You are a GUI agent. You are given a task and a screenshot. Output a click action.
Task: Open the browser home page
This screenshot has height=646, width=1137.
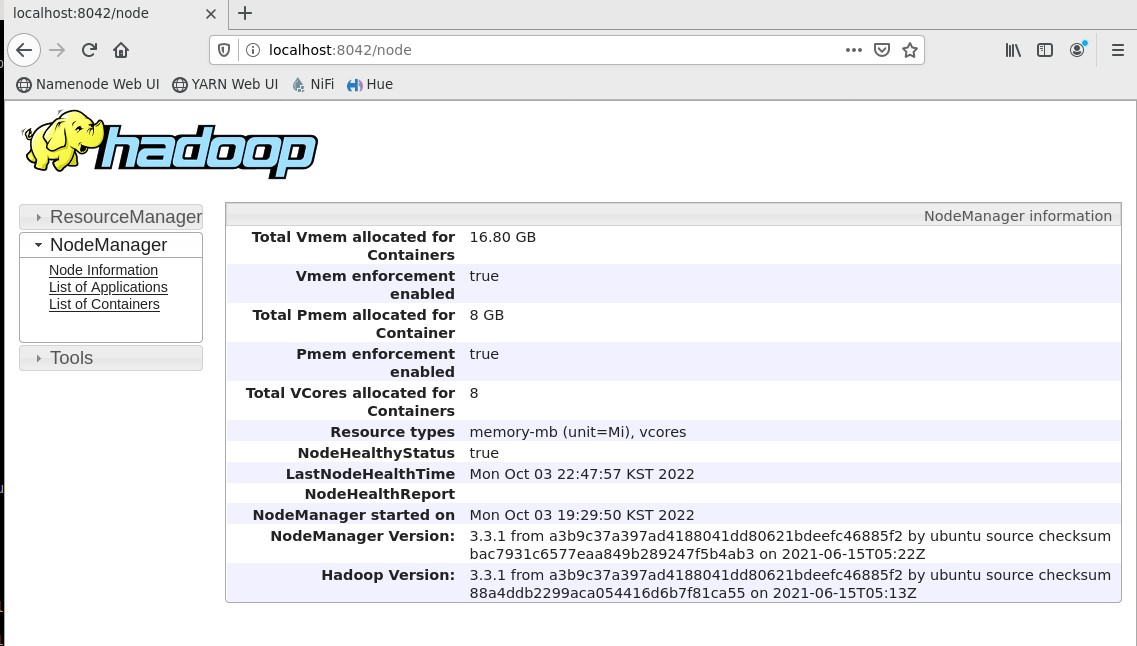(x=121, y=50)
